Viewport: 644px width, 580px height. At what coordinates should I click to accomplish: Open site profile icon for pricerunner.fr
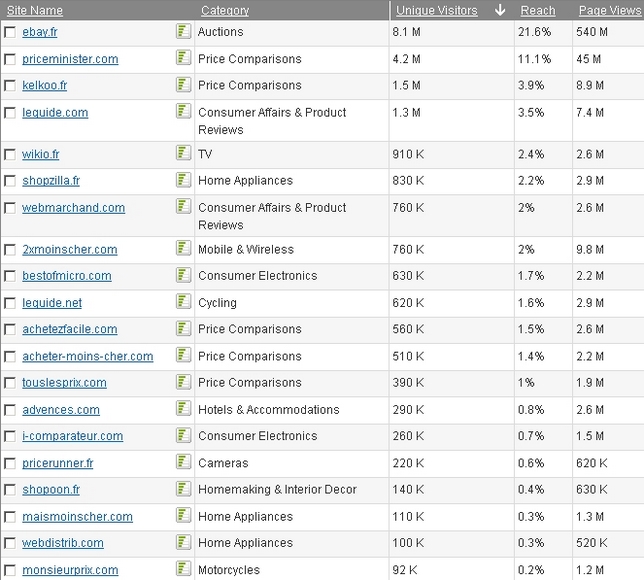[183, 462]
